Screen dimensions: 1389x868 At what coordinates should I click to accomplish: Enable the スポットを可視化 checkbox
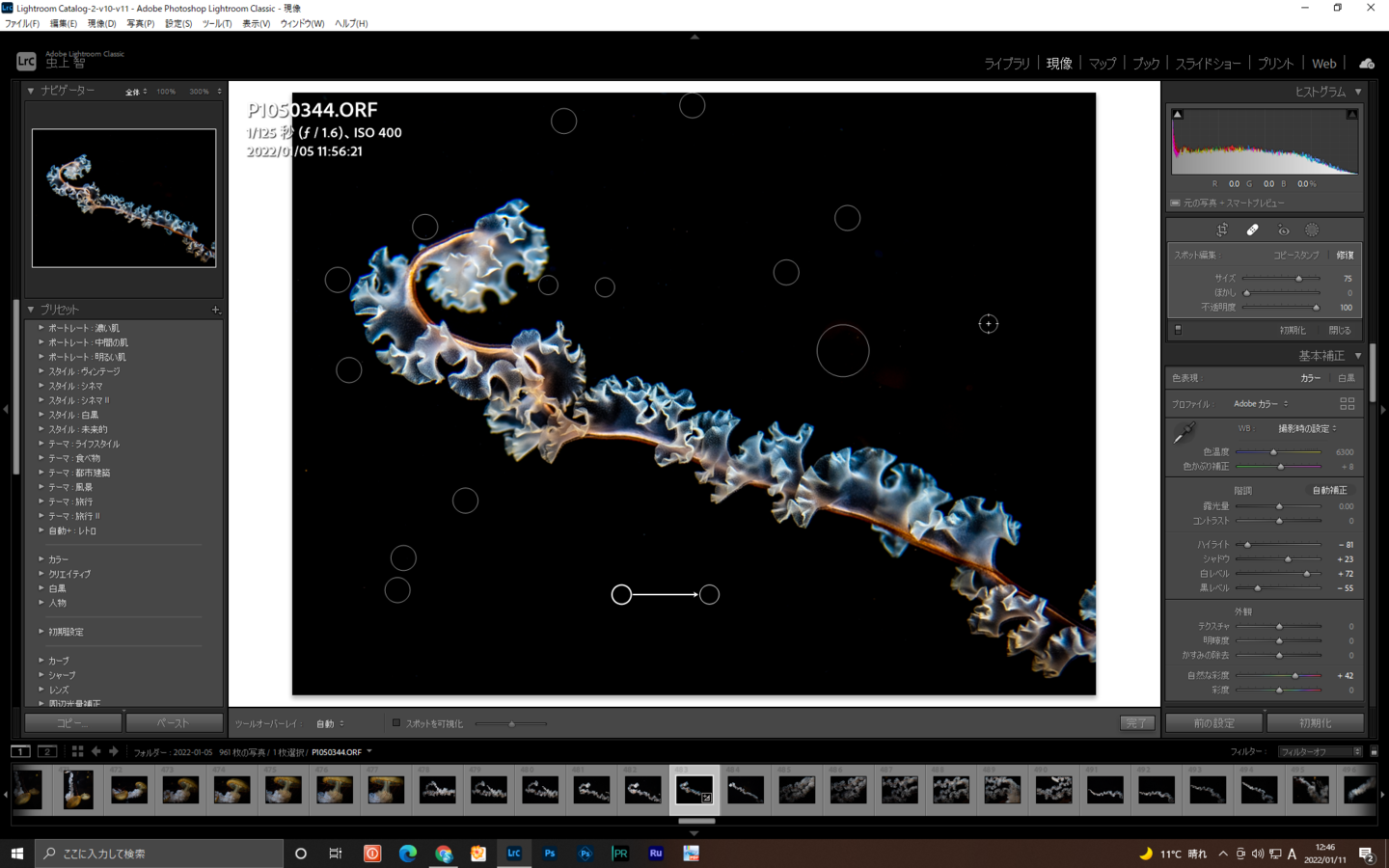396,722
